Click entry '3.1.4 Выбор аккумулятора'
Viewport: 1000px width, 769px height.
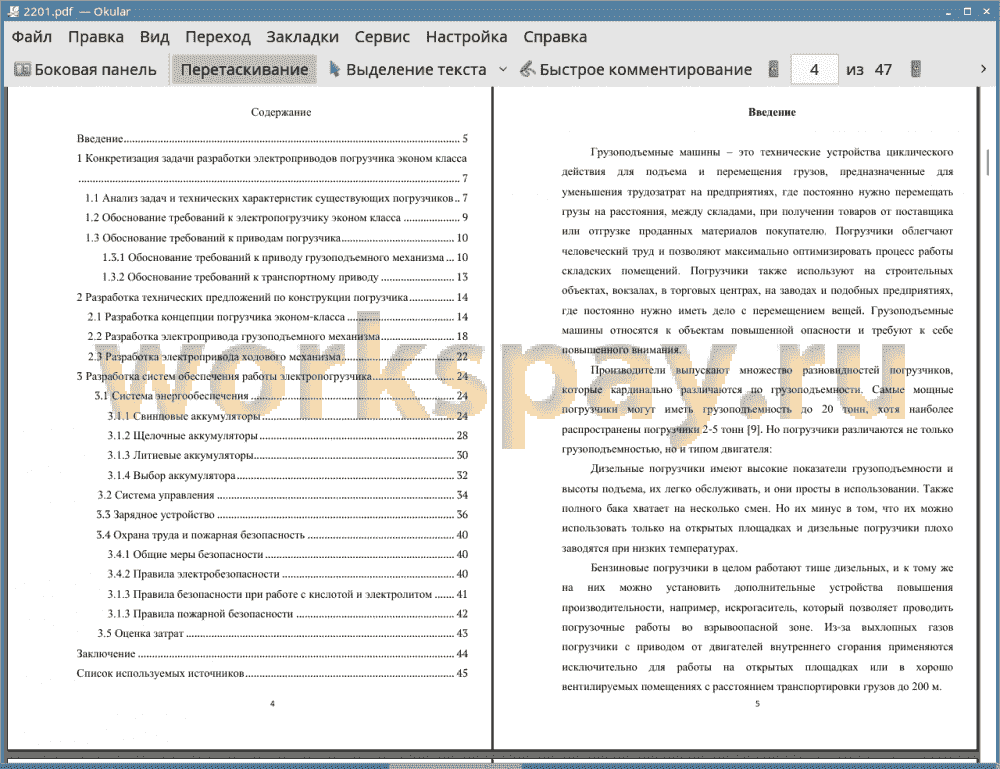click(x=288, y=476)
